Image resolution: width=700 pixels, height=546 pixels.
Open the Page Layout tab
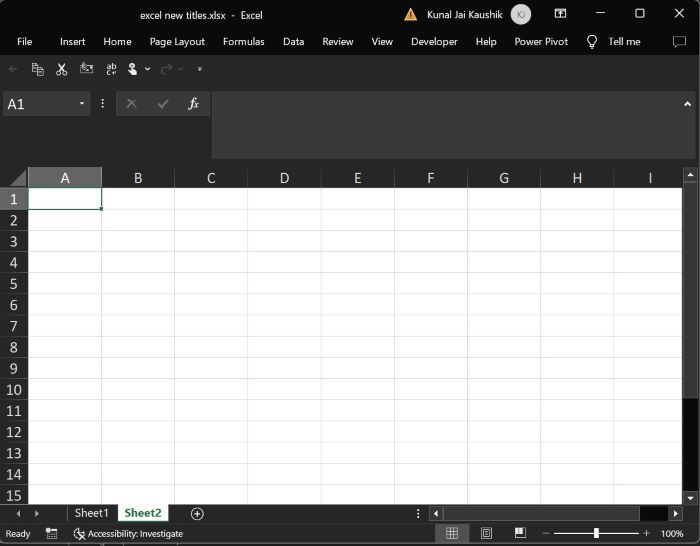(177, 42)
